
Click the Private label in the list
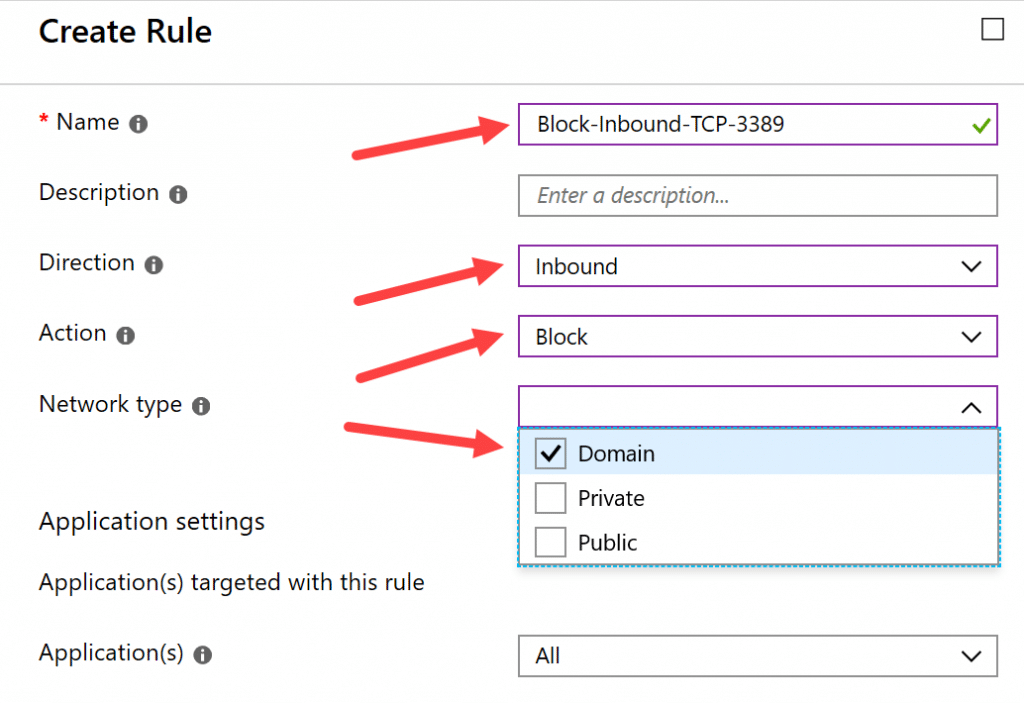(x=611, y=497)
